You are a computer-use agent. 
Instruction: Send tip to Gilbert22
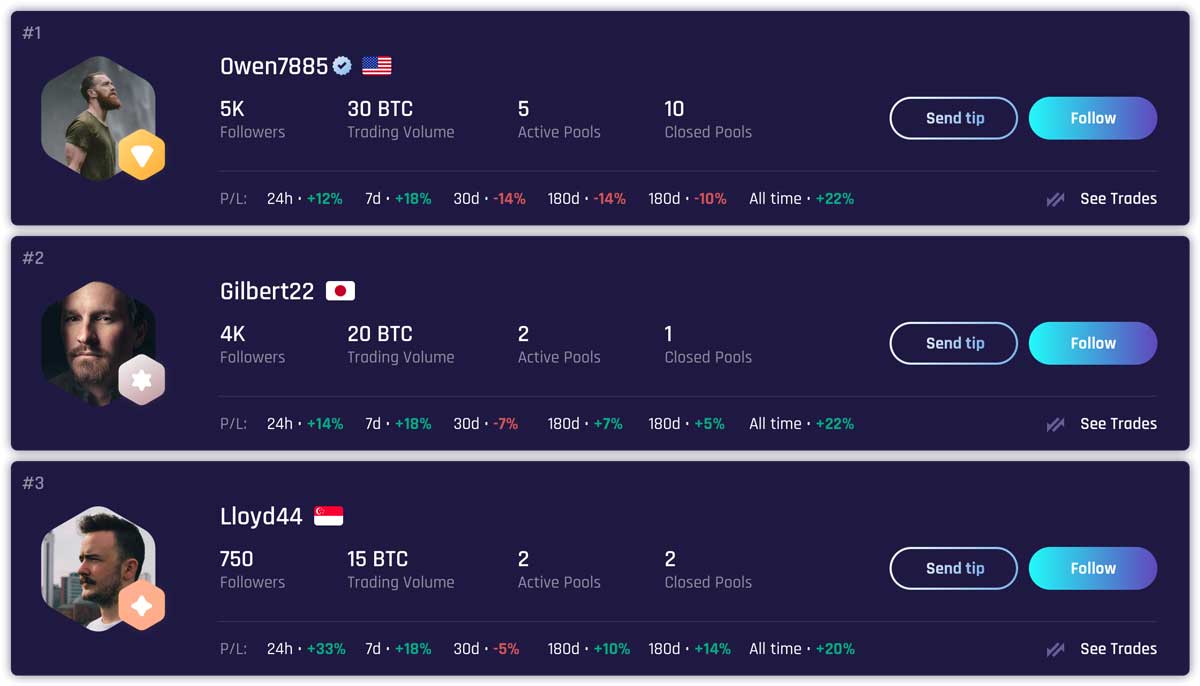[954, 343]
